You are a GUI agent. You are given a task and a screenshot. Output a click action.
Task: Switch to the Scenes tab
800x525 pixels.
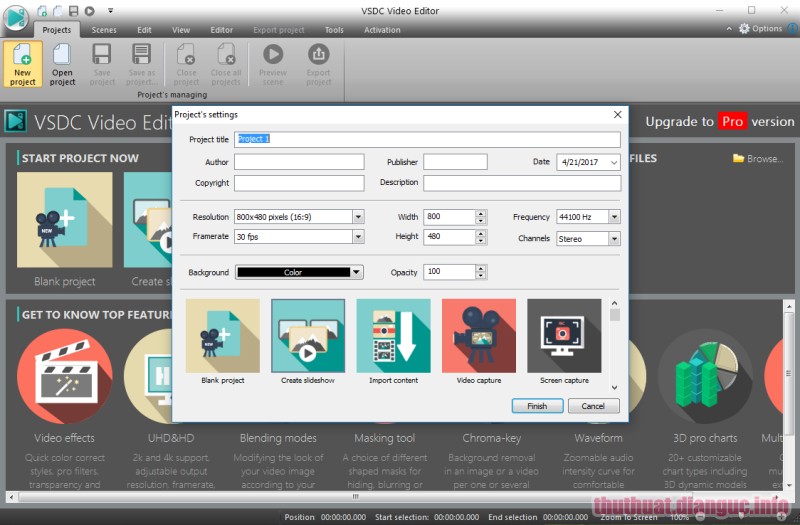coord(104,30)
